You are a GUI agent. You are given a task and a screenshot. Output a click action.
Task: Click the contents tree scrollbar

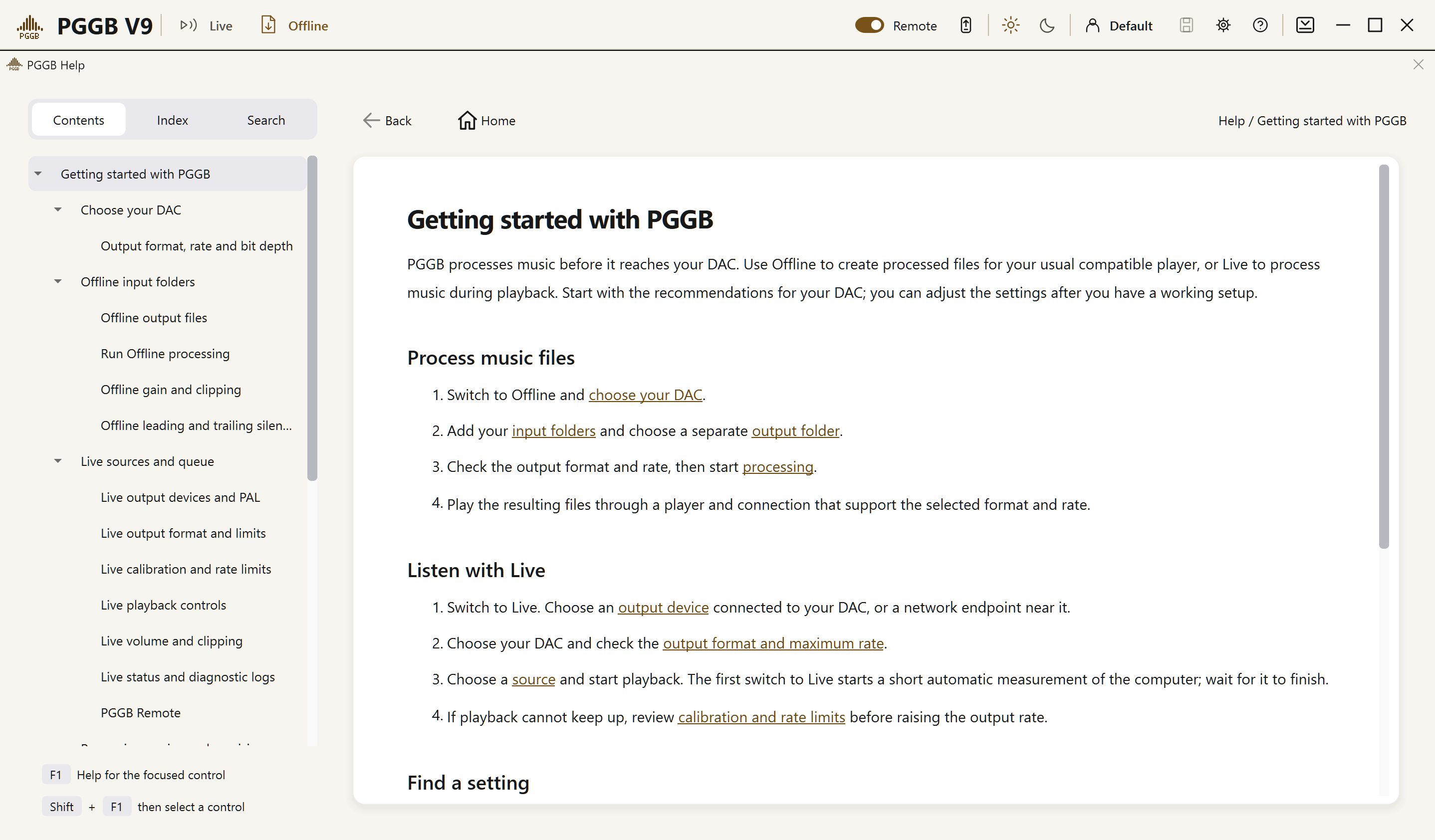pos(312,319)
